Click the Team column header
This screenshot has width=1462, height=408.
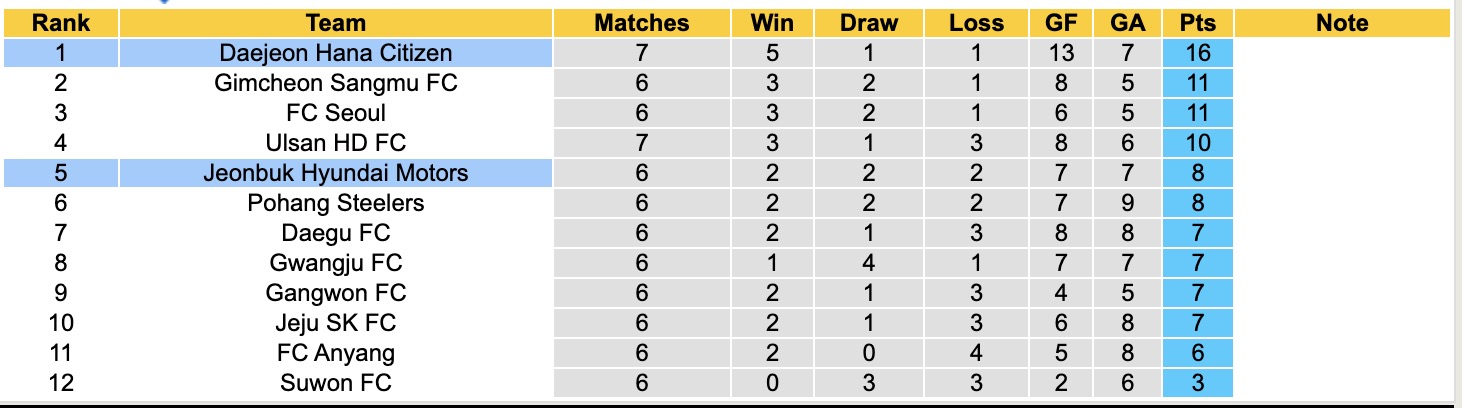[x=336, y=23]
